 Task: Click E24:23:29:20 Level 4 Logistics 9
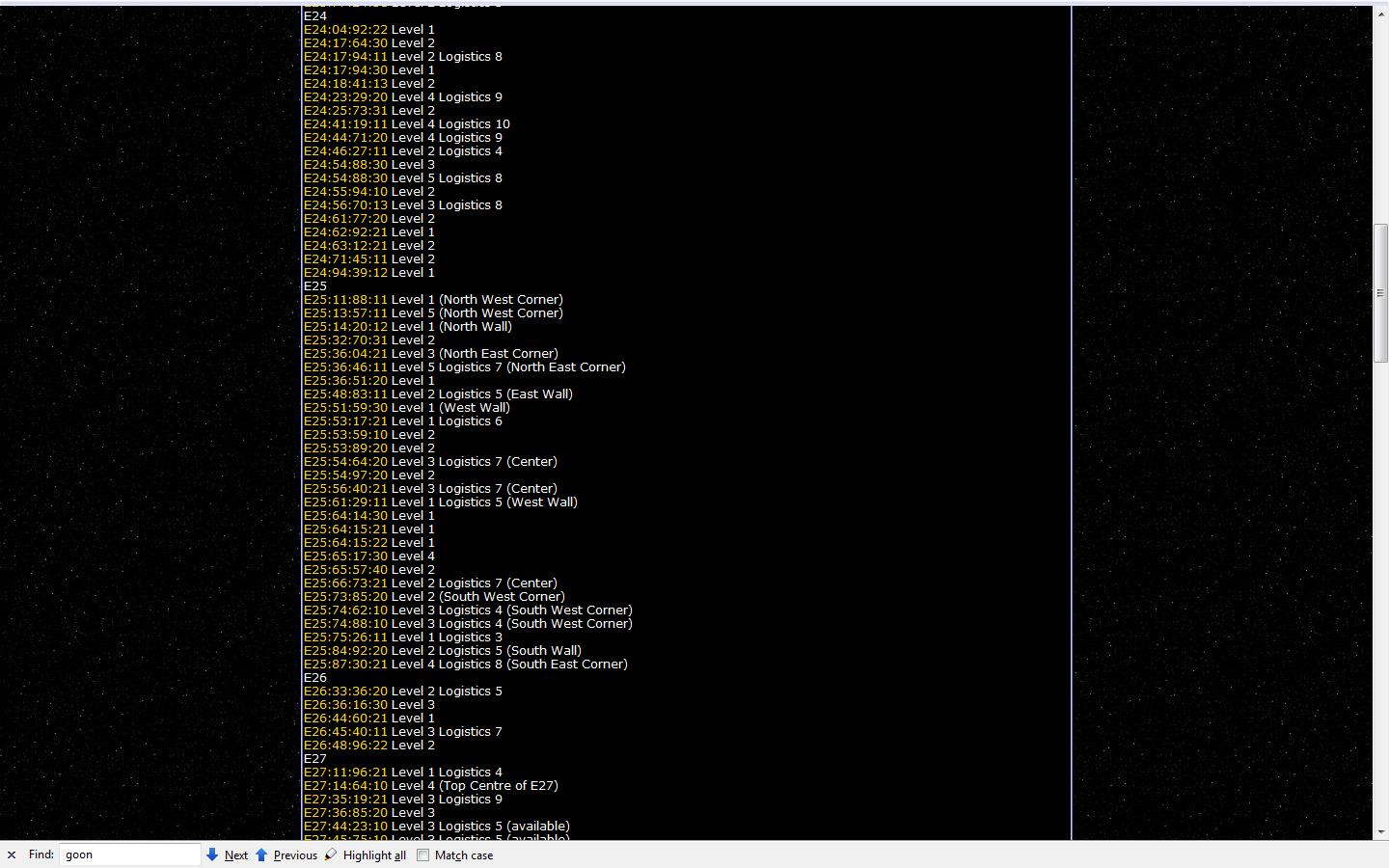point(403,96)
